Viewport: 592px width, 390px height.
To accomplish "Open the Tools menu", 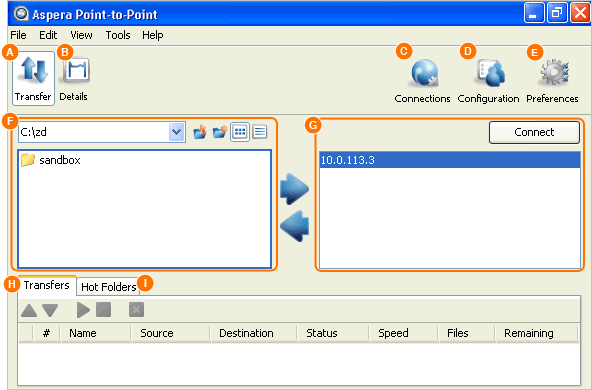I will [118, 35].
